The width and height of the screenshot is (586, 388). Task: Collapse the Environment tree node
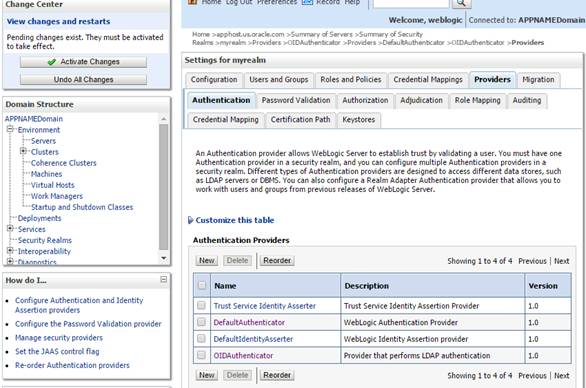click(10, 129)
